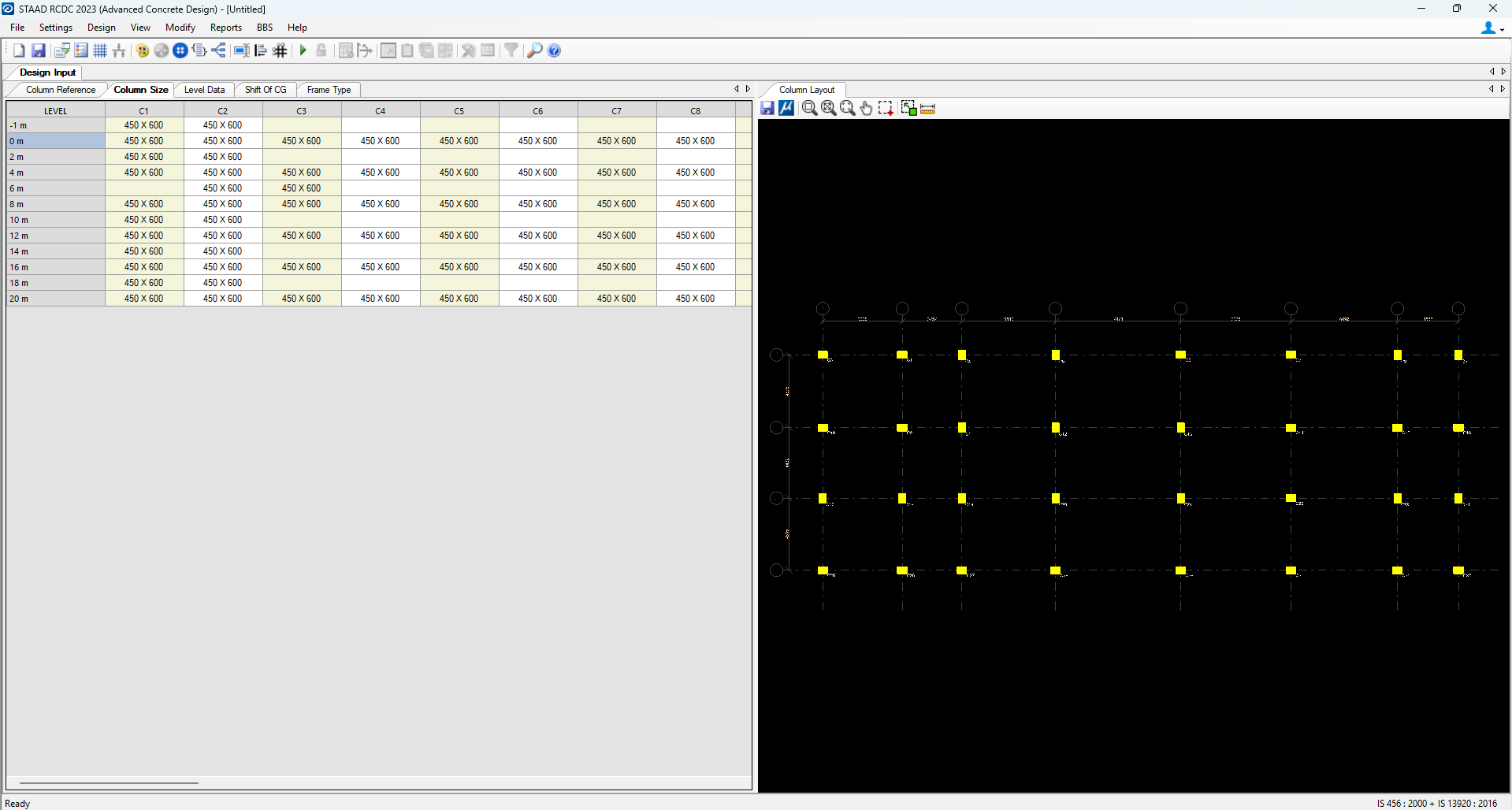The image size is (1512, 810).
Task: Open the Reports menu
Action: (x=225, y=28)
